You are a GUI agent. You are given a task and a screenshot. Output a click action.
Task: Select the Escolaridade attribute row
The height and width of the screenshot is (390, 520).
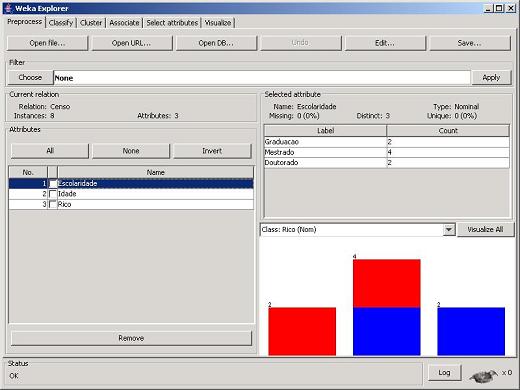pyautogui.click(x=131, y=184)
